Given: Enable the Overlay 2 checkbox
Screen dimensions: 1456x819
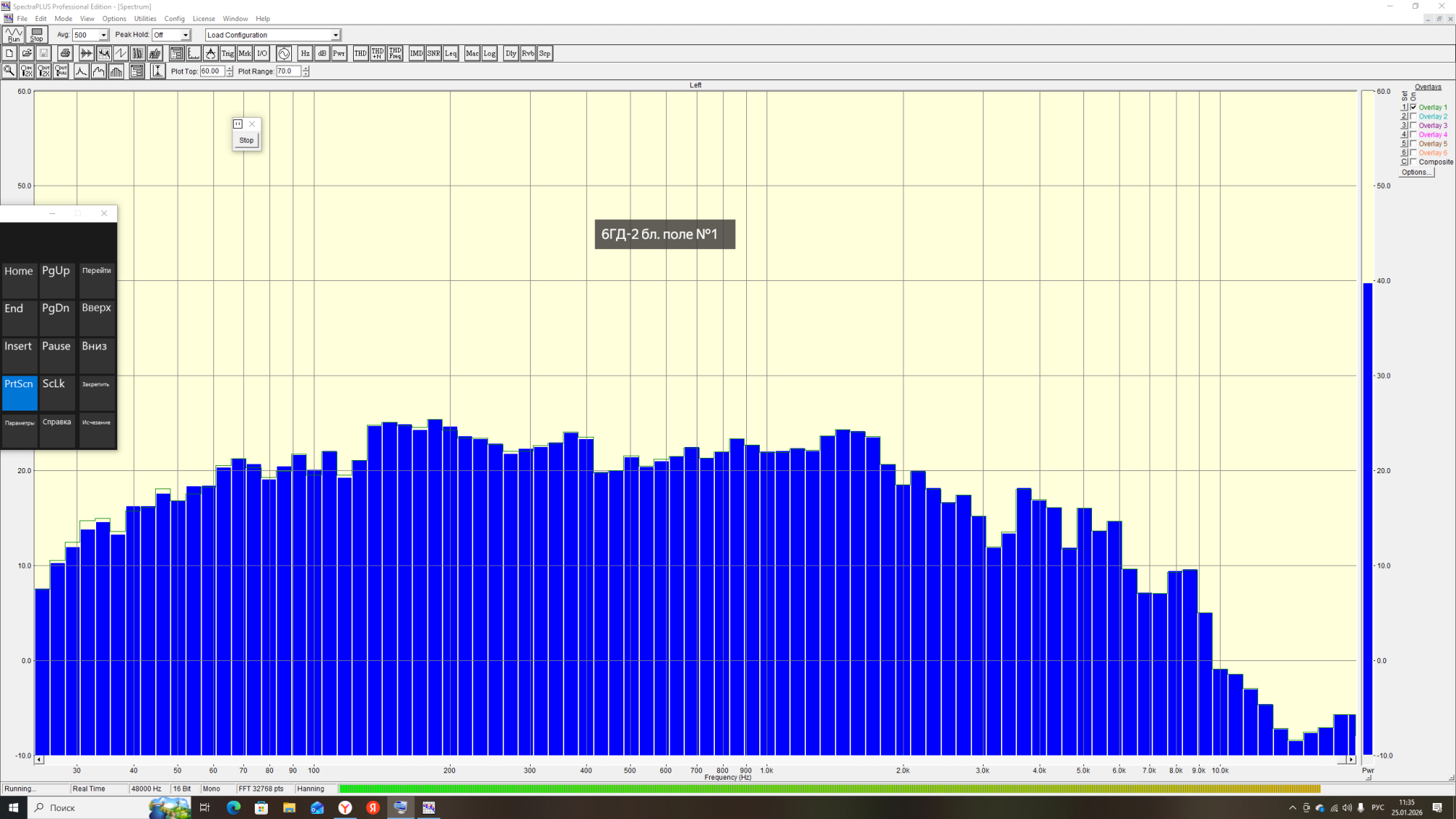Looking at the screenshot, I should pos(1414,116).
